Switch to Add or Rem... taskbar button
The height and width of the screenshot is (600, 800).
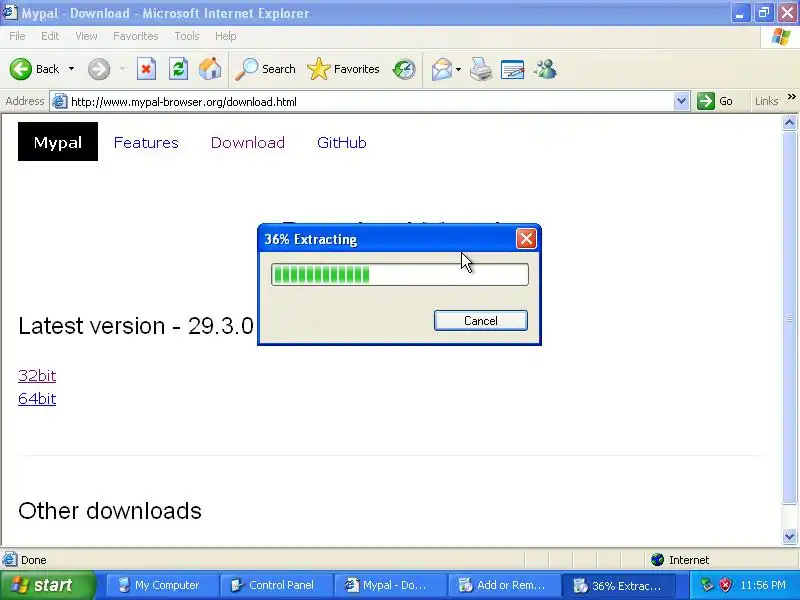point(504,585)
